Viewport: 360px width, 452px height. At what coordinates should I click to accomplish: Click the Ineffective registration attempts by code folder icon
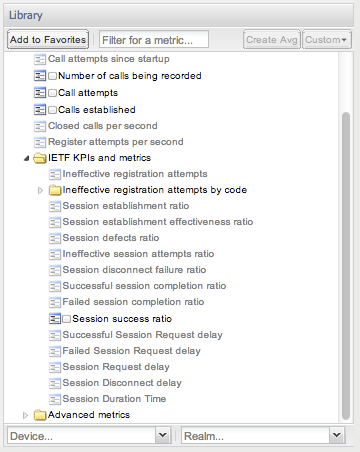pos(55,190)
